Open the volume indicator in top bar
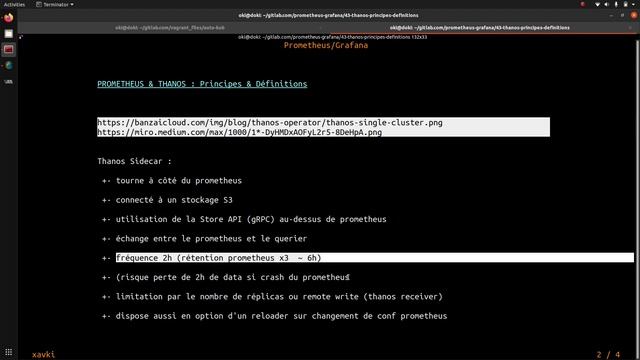Image resolution: width=640 pixels, height=360 pixels. pyautogui.click(x=607, y=4)
